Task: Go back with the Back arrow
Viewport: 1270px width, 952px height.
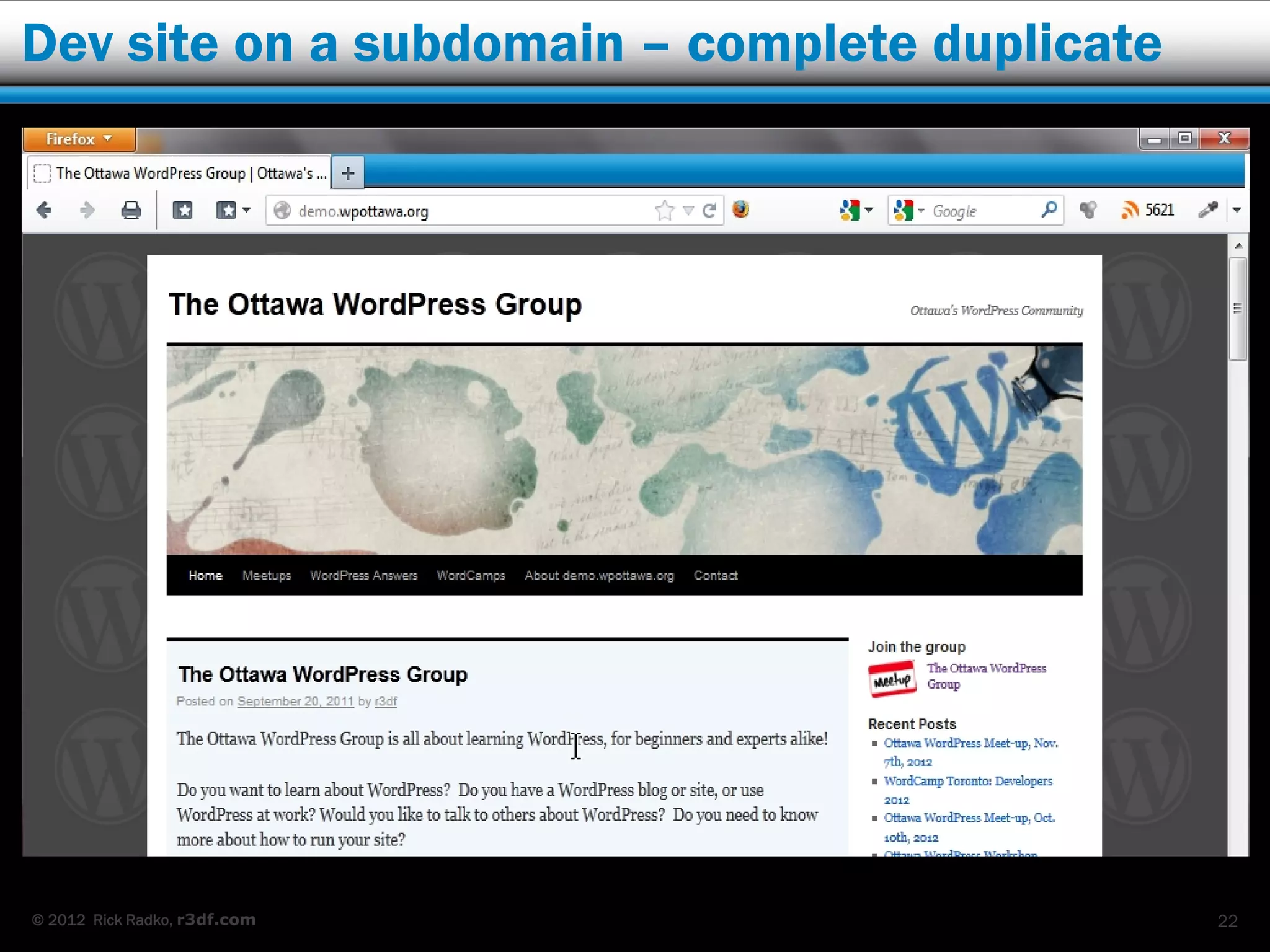Action: (x=44, y=211)
